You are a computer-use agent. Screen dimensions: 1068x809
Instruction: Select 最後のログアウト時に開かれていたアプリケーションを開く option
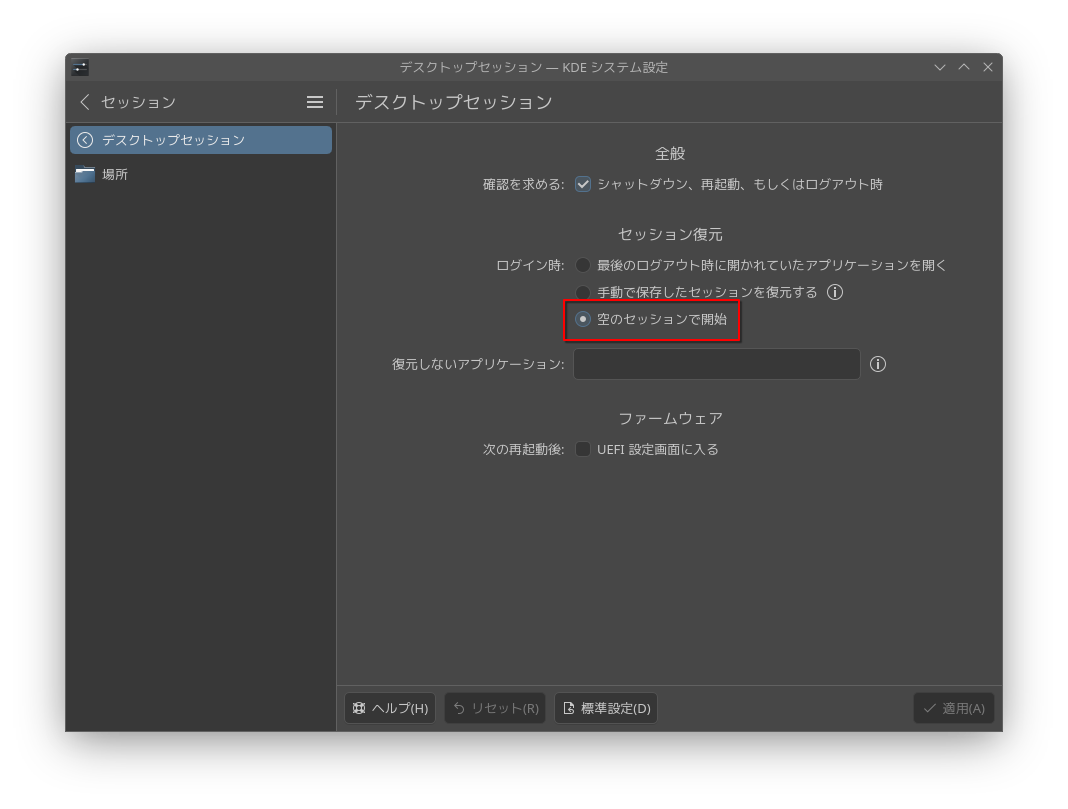583,265
